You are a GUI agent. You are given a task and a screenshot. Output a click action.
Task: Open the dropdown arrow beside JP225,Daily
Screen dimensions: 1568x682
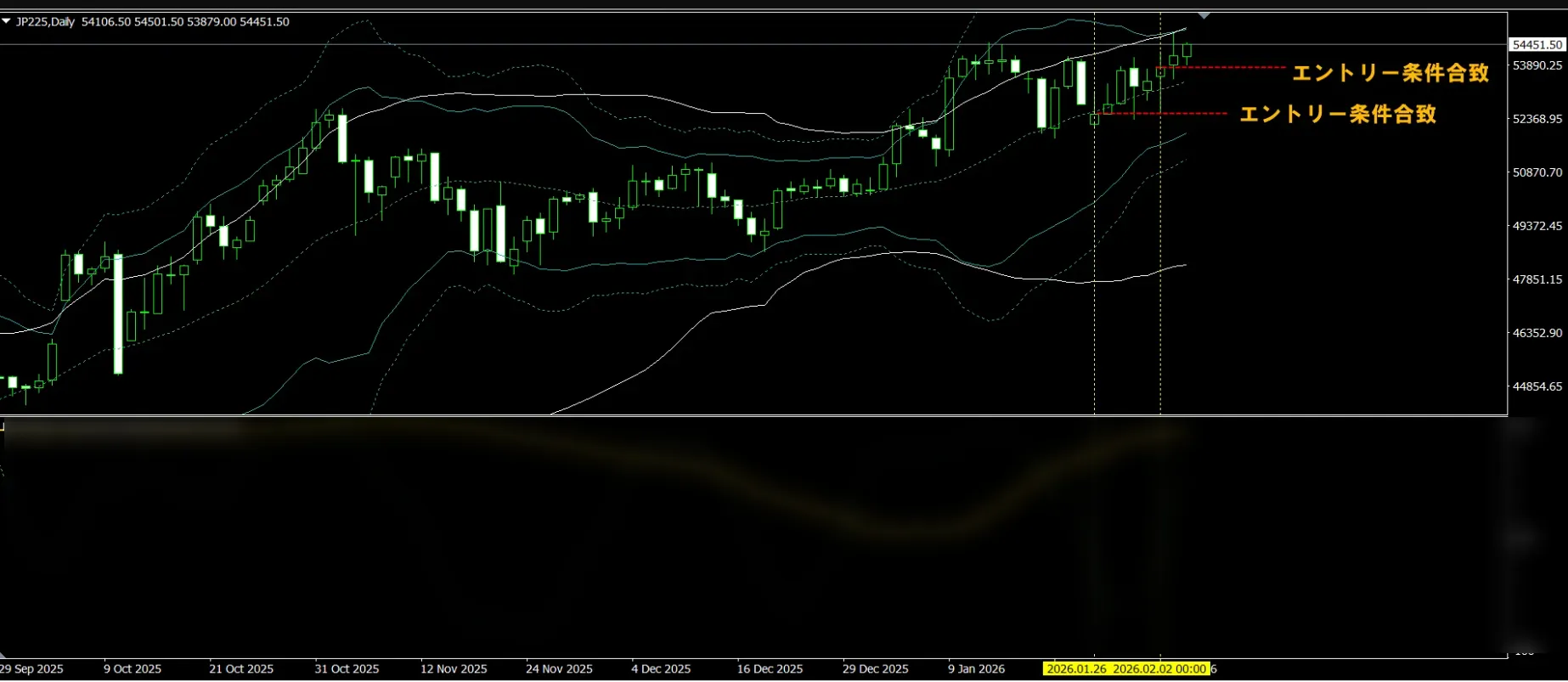[6, 21]
